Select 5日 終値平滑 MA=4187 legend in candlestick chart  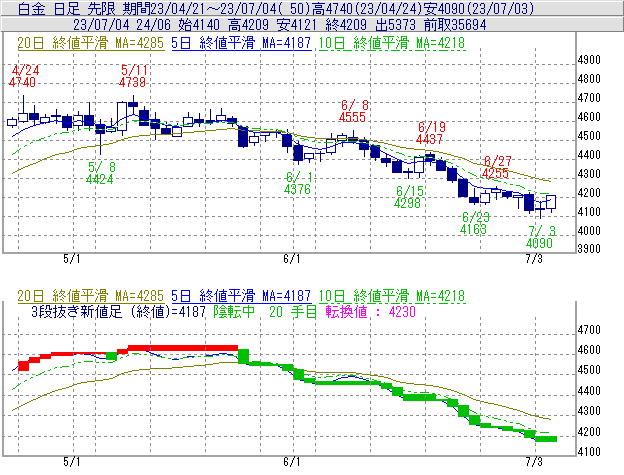[241, 43]
